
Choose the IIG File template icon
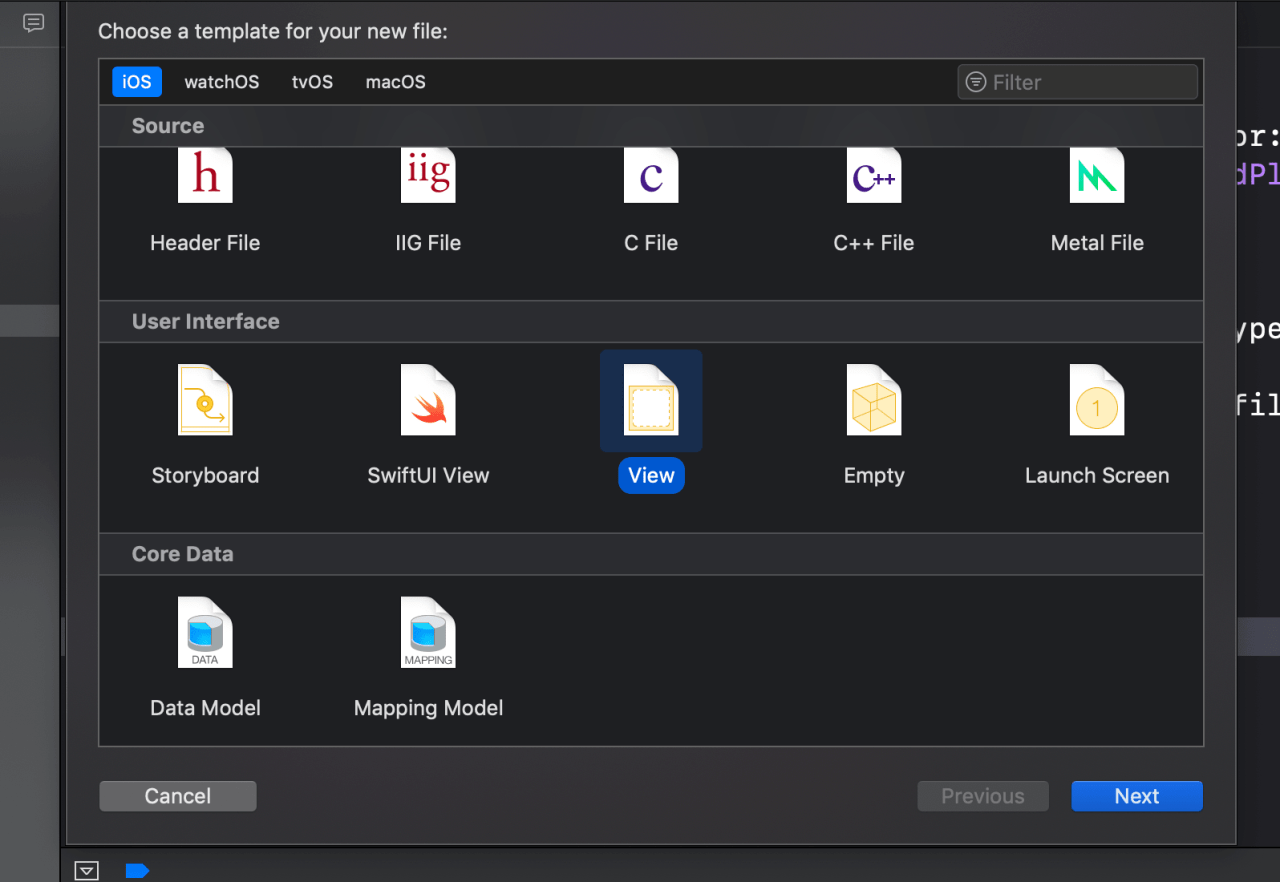[428, 176]
